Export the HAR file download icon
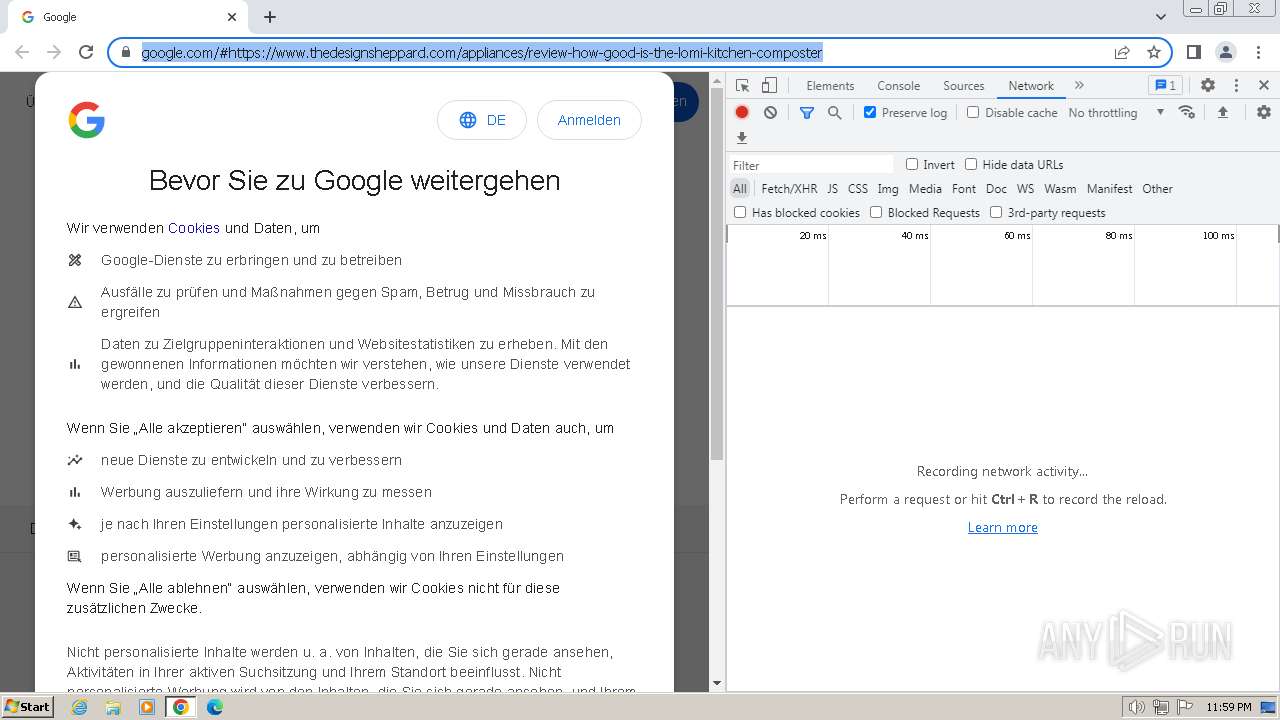This screenshot has width=1280, height=720. coord(742,138)
